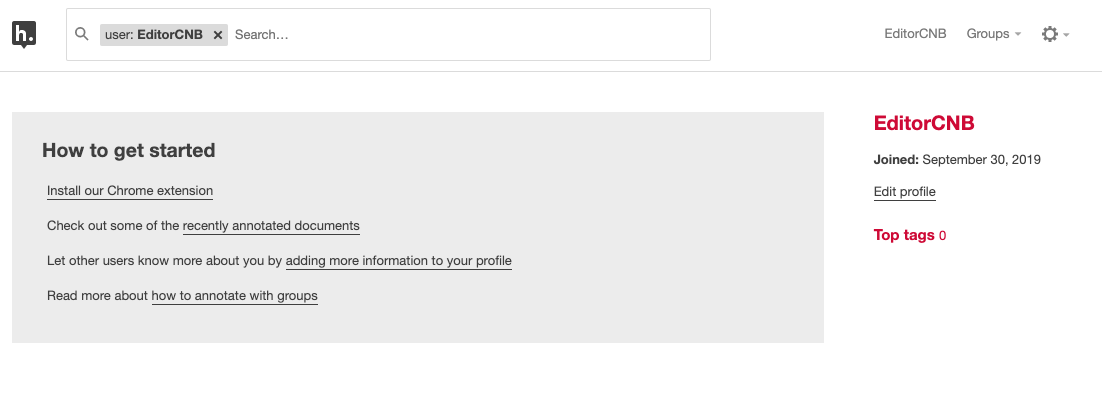Open how to annotate with groups link
The height and width of the screenshot is (418, 1102).
pos(235,296)
